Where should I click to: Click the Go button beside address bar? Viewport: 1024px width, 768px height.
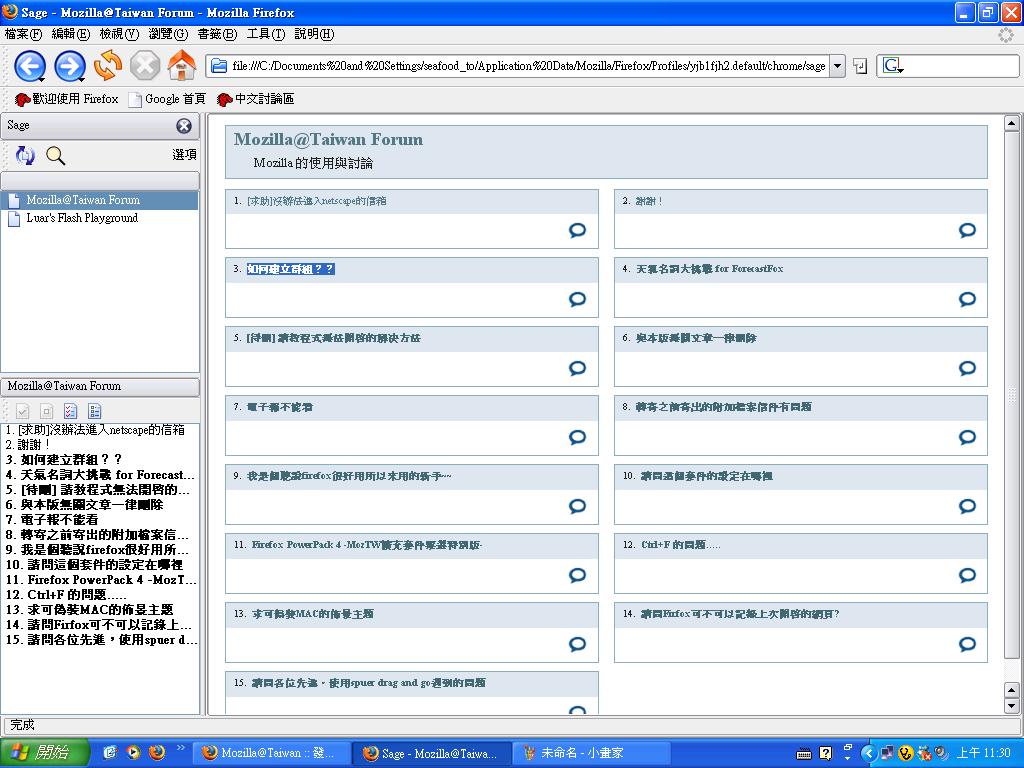click(x=860, y=66)
